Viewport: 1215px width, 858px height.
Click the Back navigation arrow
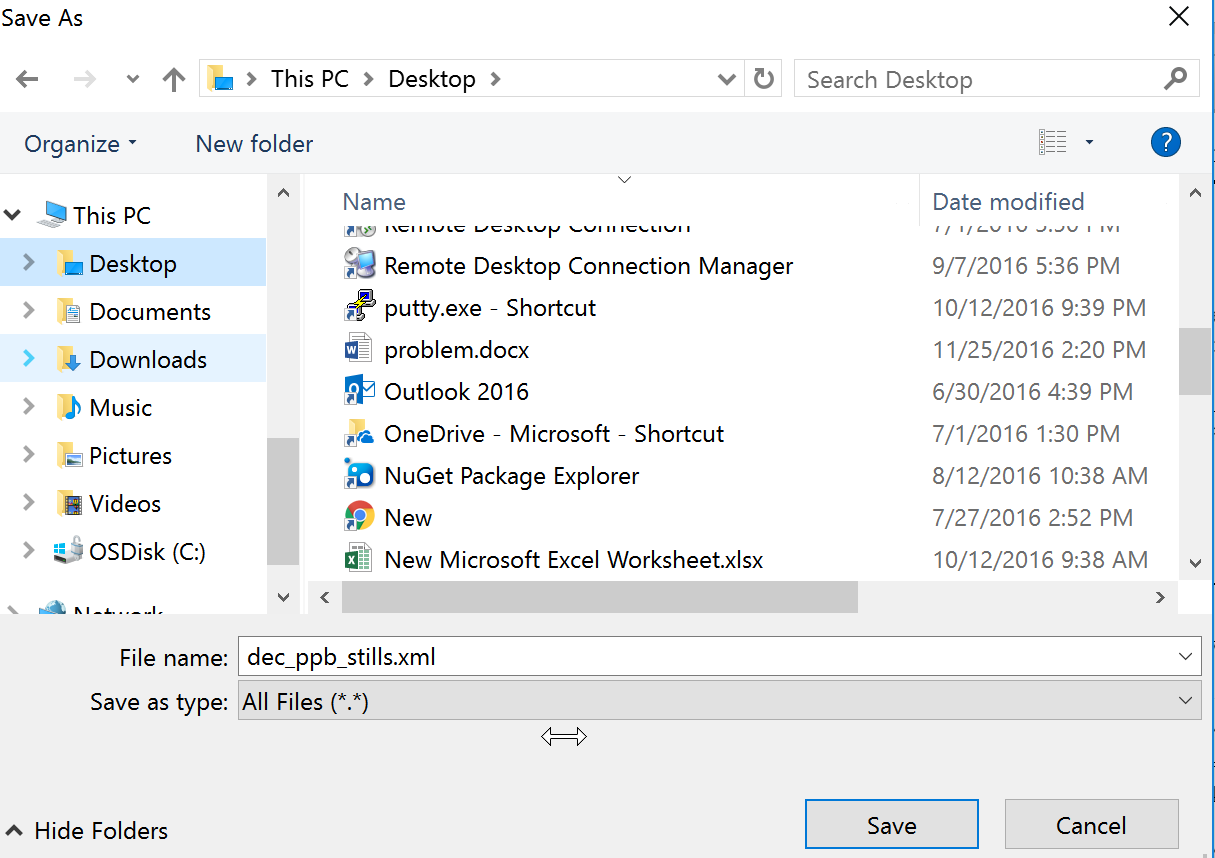click(27, 78)
